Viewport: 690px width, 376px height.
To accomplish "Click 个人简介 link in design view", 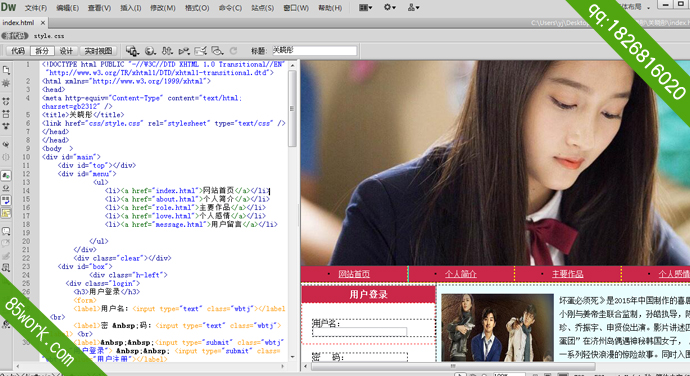I will point(461,274).
